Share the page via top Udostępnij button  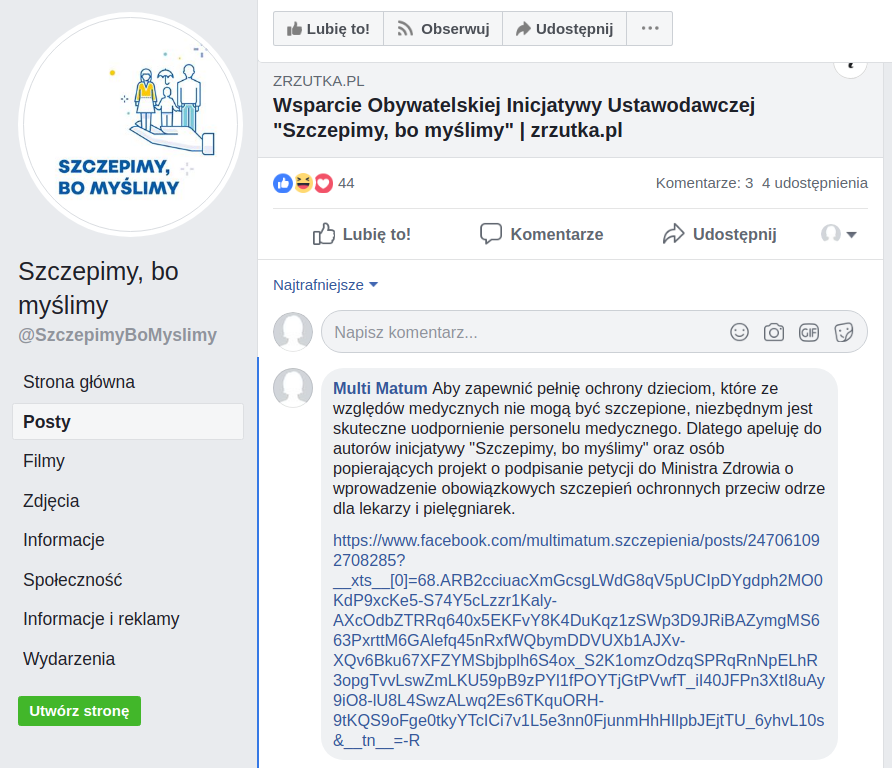pyautogui.click(x=564, y=29)
